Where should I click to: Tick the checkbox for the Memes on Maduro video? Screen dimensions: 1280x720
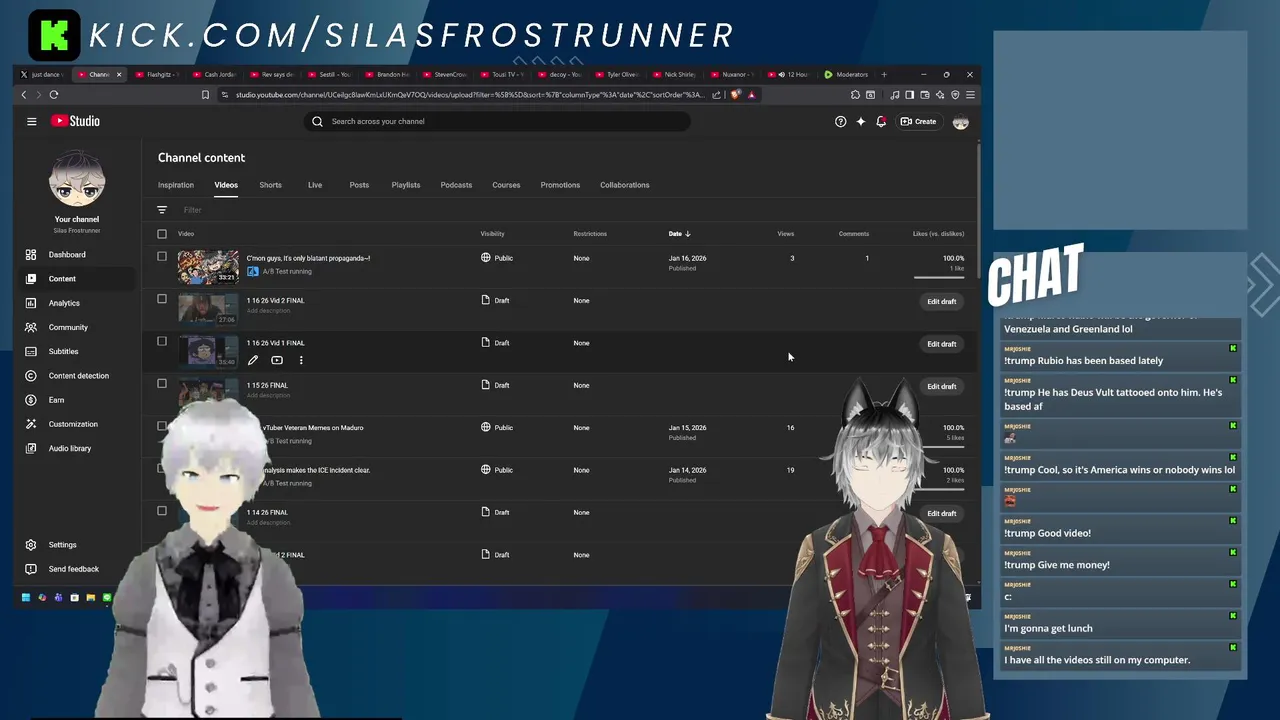[162, 426]
